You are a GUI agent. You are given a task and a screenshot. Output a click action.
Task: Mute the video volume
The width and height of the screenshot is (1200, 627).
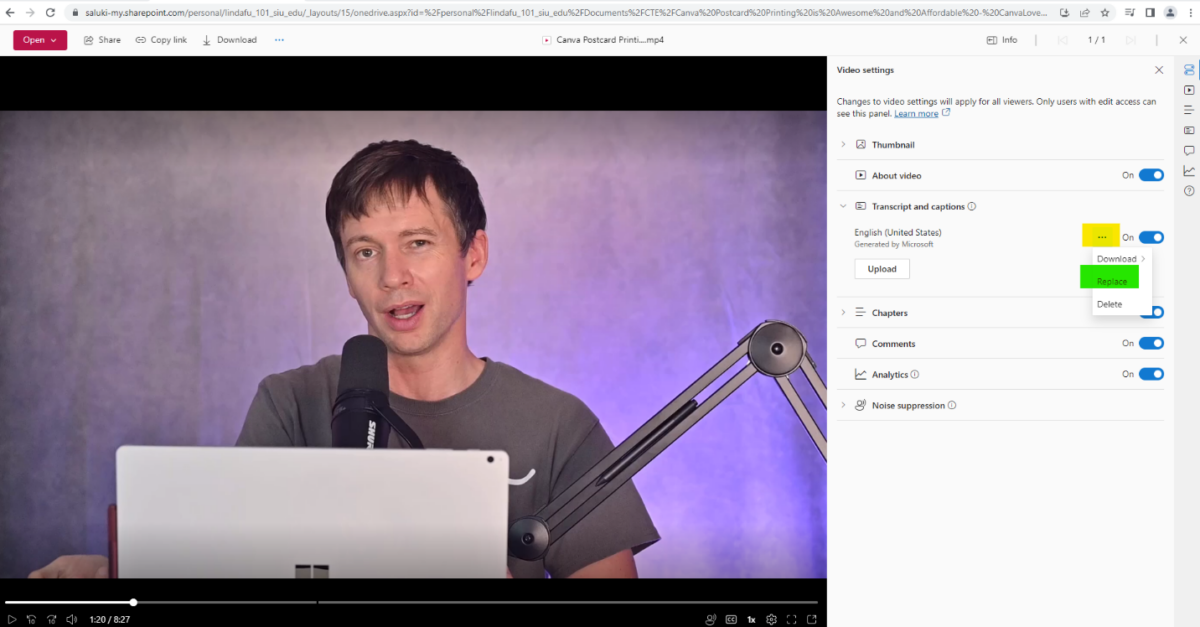pyautogui.click(x=70, y=619)
